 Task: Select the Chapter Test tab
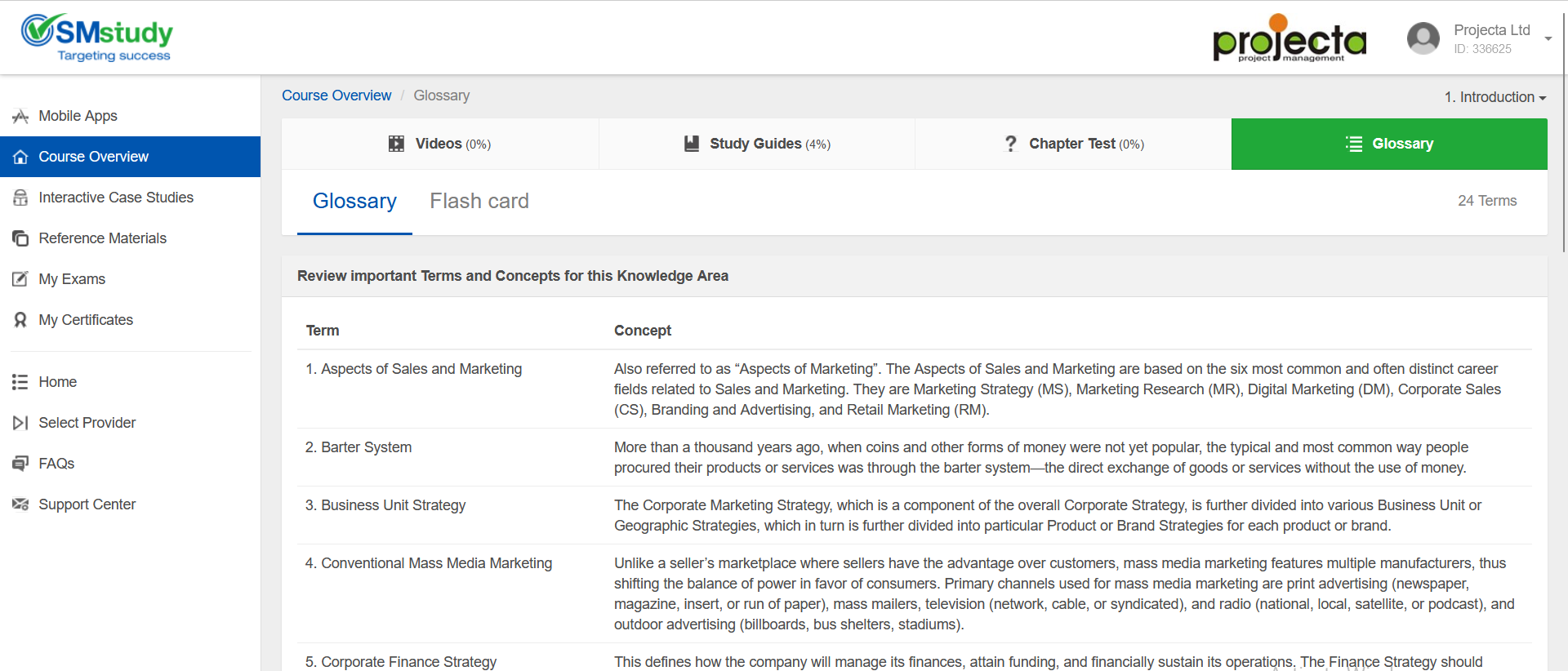tap(1073, 144)
